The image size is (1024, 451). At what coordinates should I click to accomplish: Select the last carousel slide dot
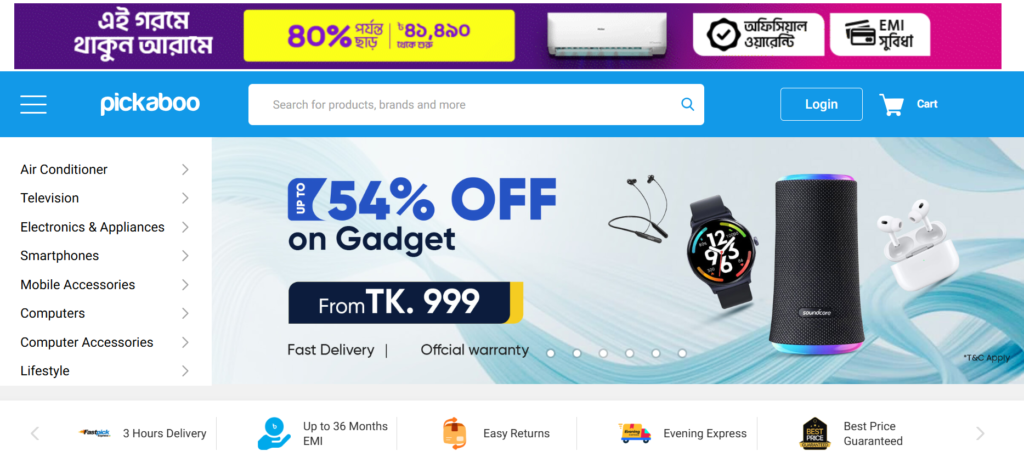[x=682, y=353]
